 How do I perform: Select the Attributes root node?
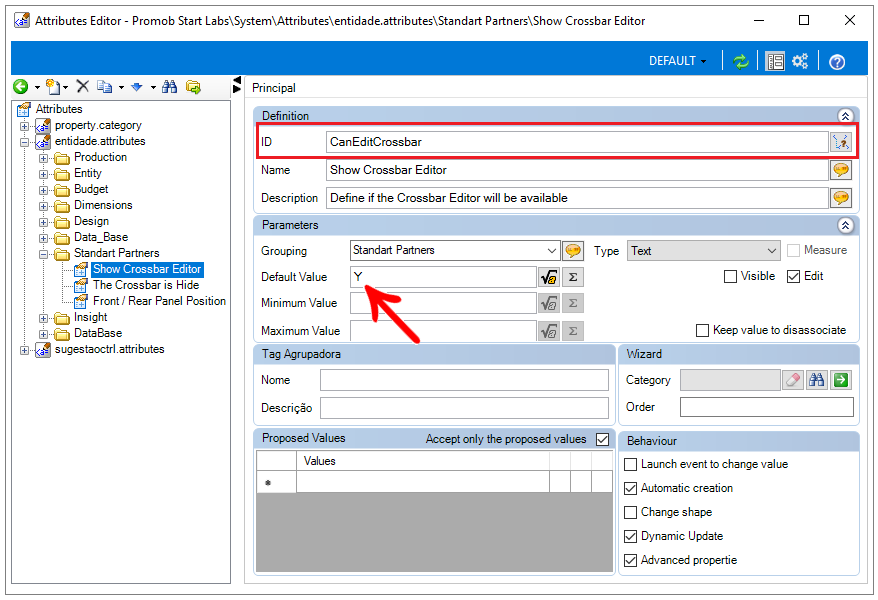pos(59,109)
